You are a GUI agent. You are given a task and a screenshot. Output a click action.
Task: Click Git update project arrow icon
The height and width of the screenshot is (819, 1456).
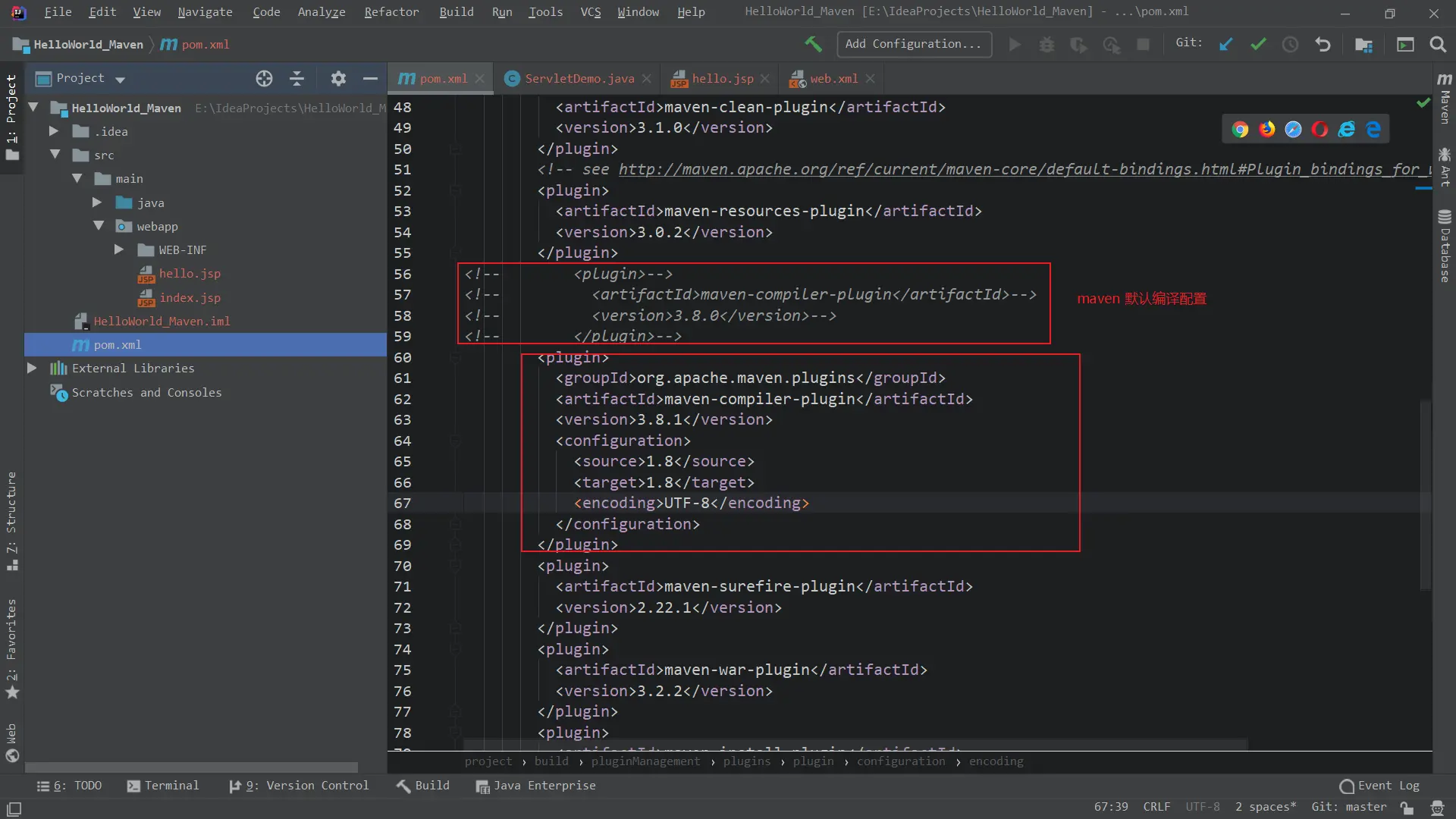coord(1225,45)
